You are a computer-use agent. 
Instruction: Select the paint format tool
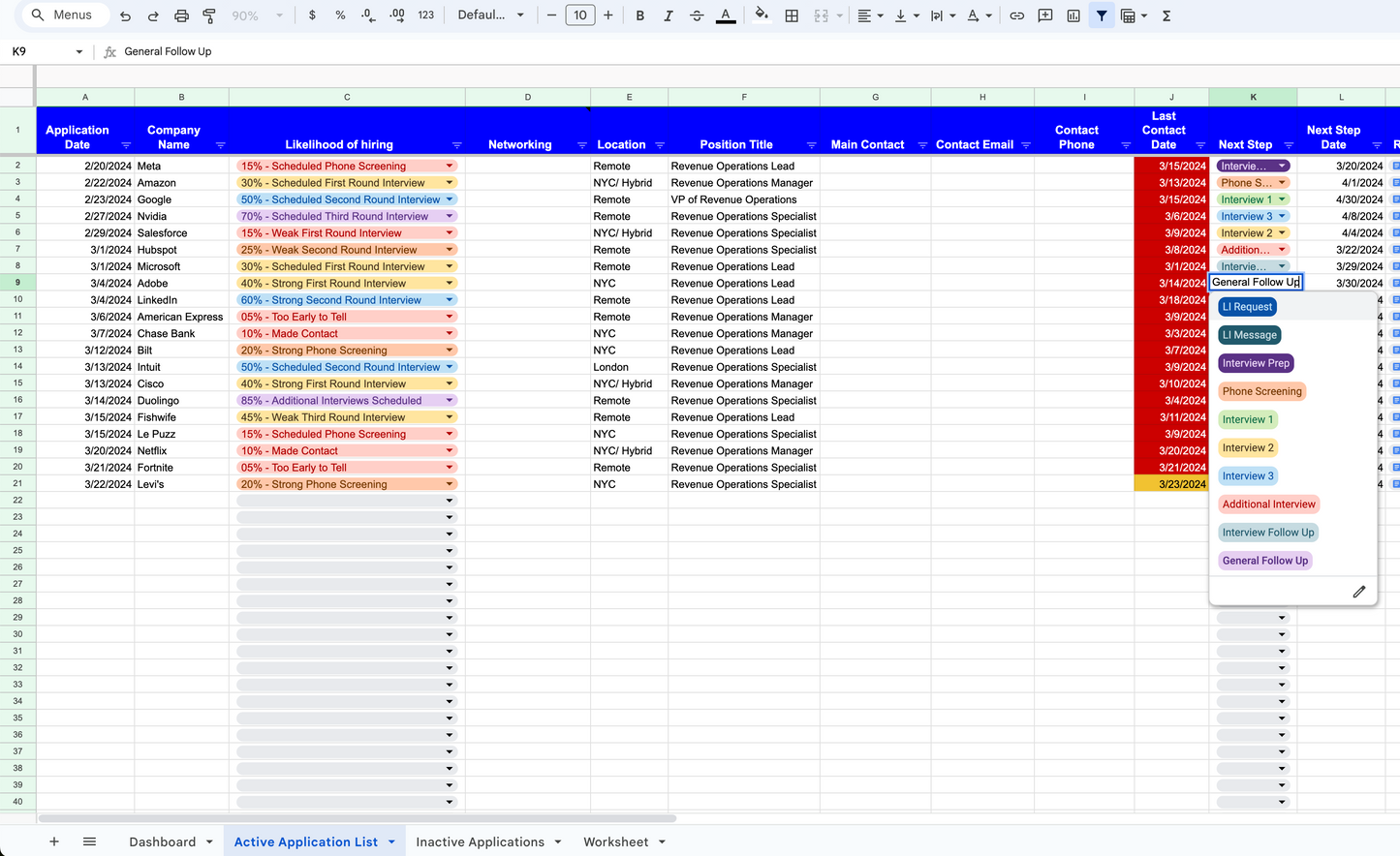[209, 15]
